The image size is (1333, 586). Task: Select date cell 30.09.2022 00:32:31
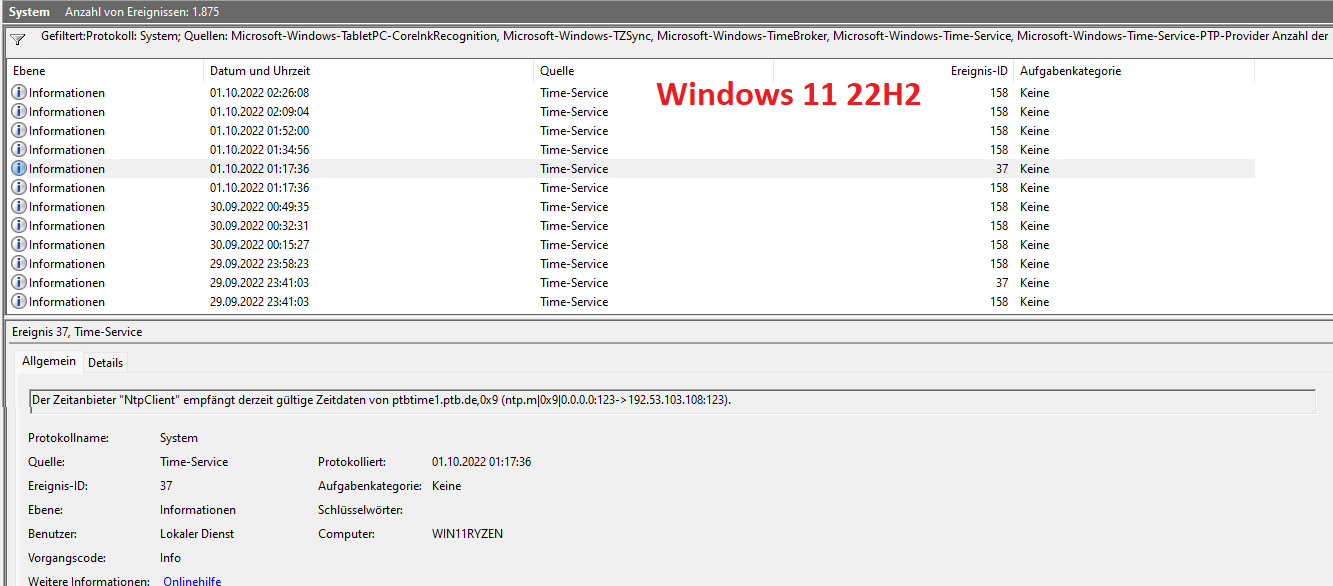[259, 225]
